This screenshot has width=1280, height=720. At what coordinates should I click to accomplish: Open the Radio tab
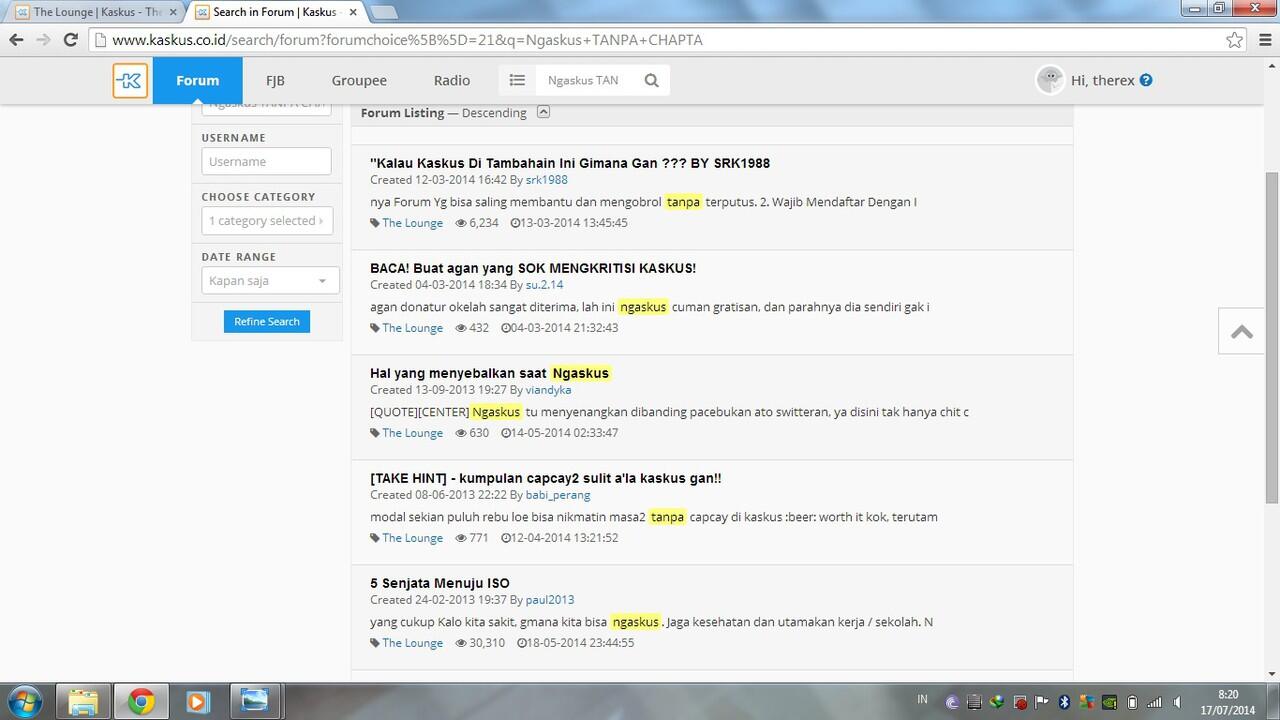(452, 80)
